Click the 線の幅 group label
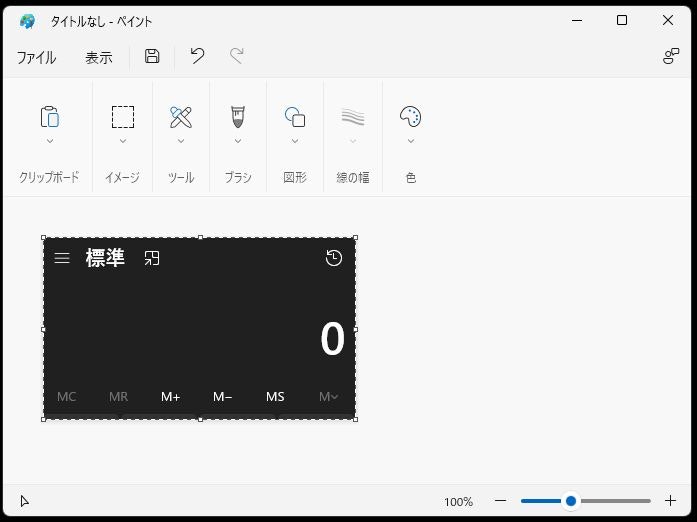 coord(353,177)
